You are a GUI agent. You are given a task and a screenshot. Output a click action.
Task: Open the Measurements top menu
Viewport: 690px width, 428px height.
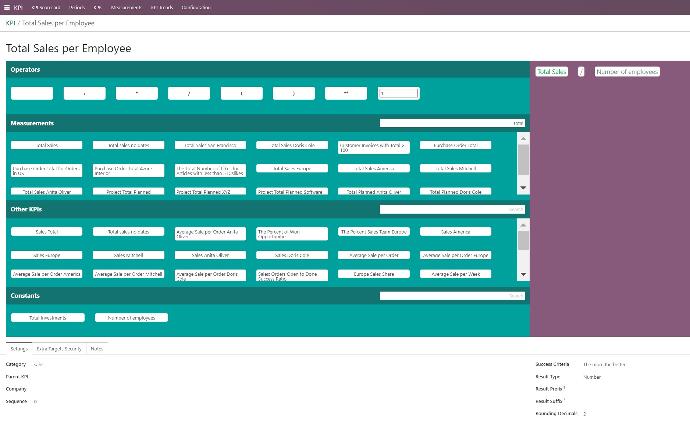(126, 7)
